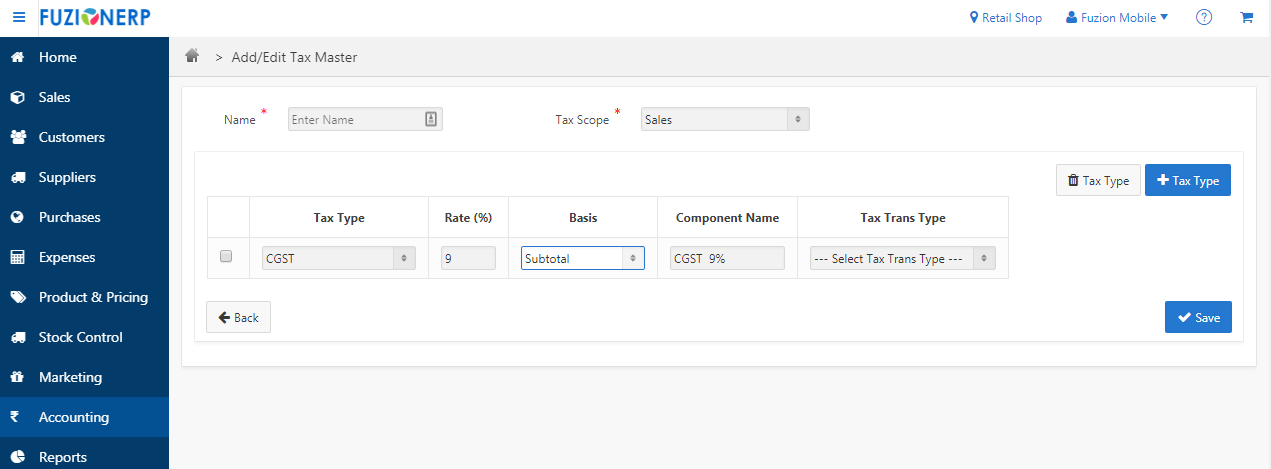Click the home breadcrumb icon

[193, 57]
